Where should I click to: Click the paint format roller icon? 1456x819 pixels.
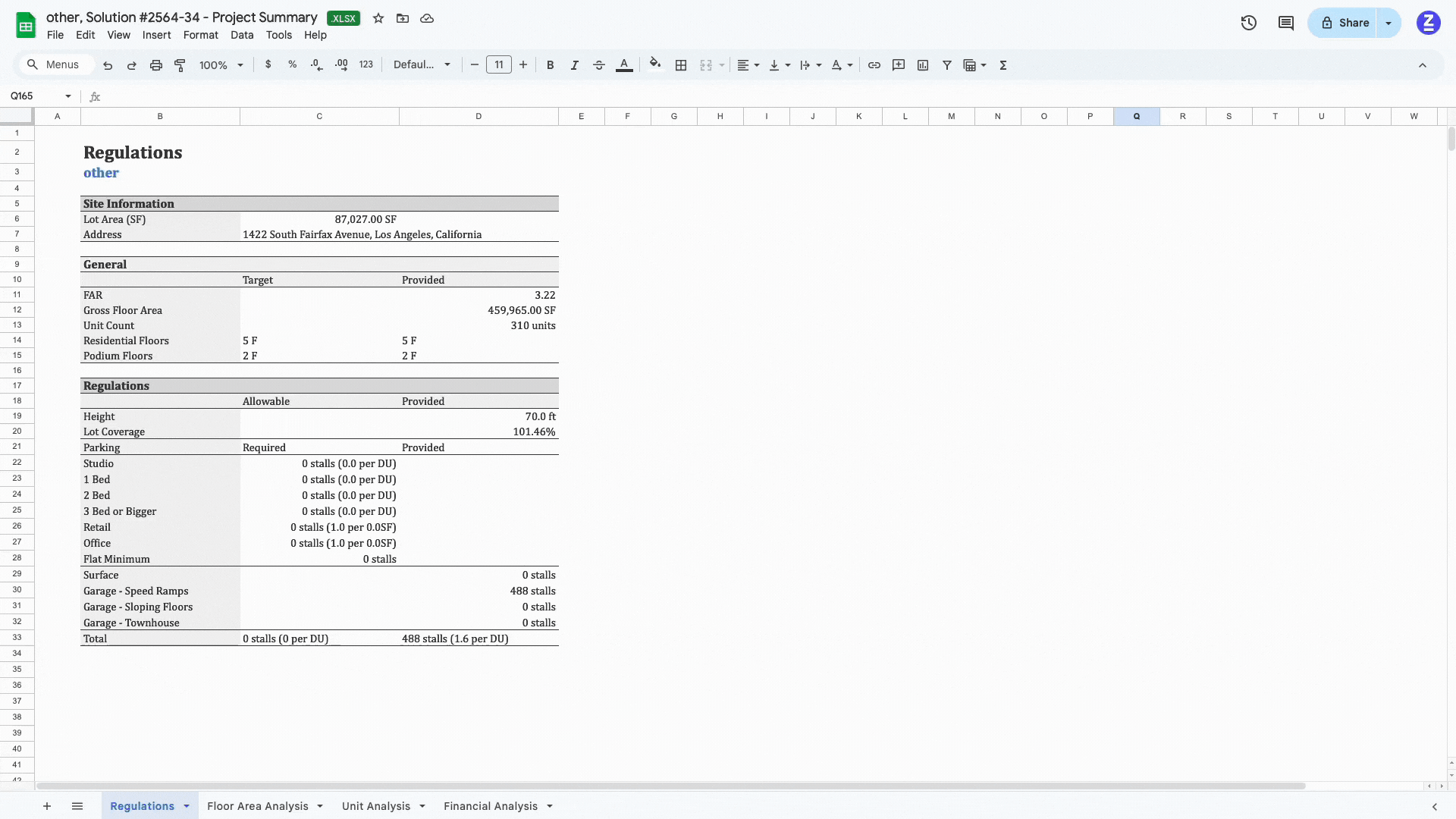coord(180,65)
